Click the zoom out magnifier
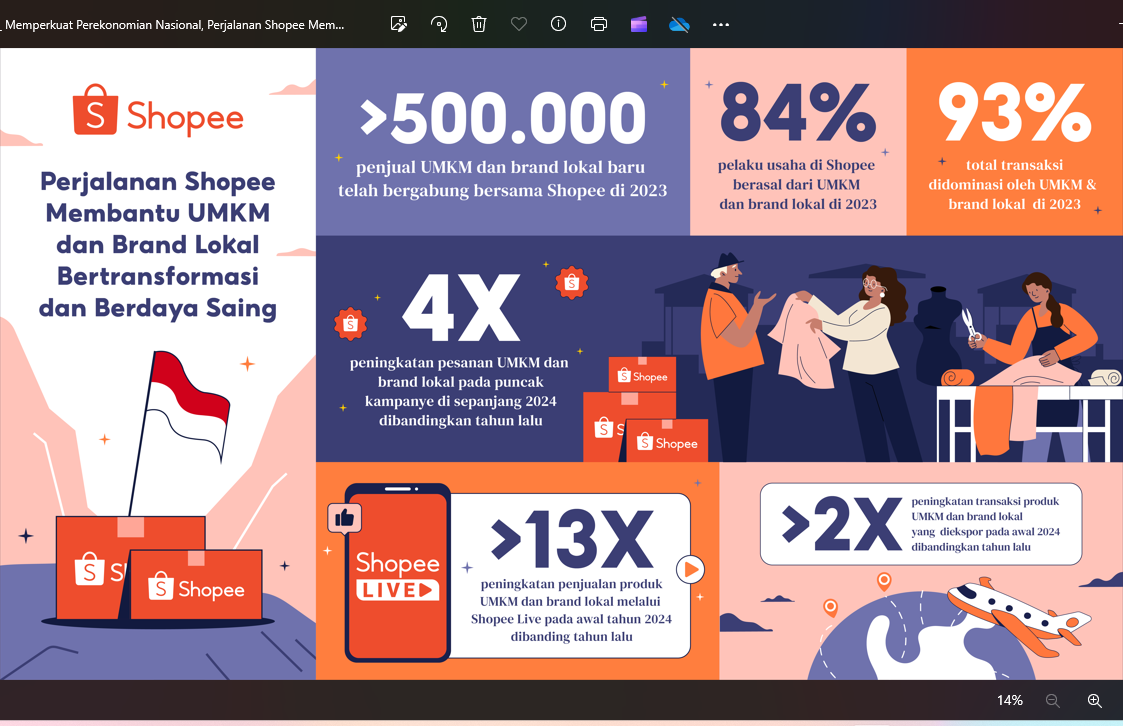Screen dimensions: 1123x726 tap(1052, 700)
